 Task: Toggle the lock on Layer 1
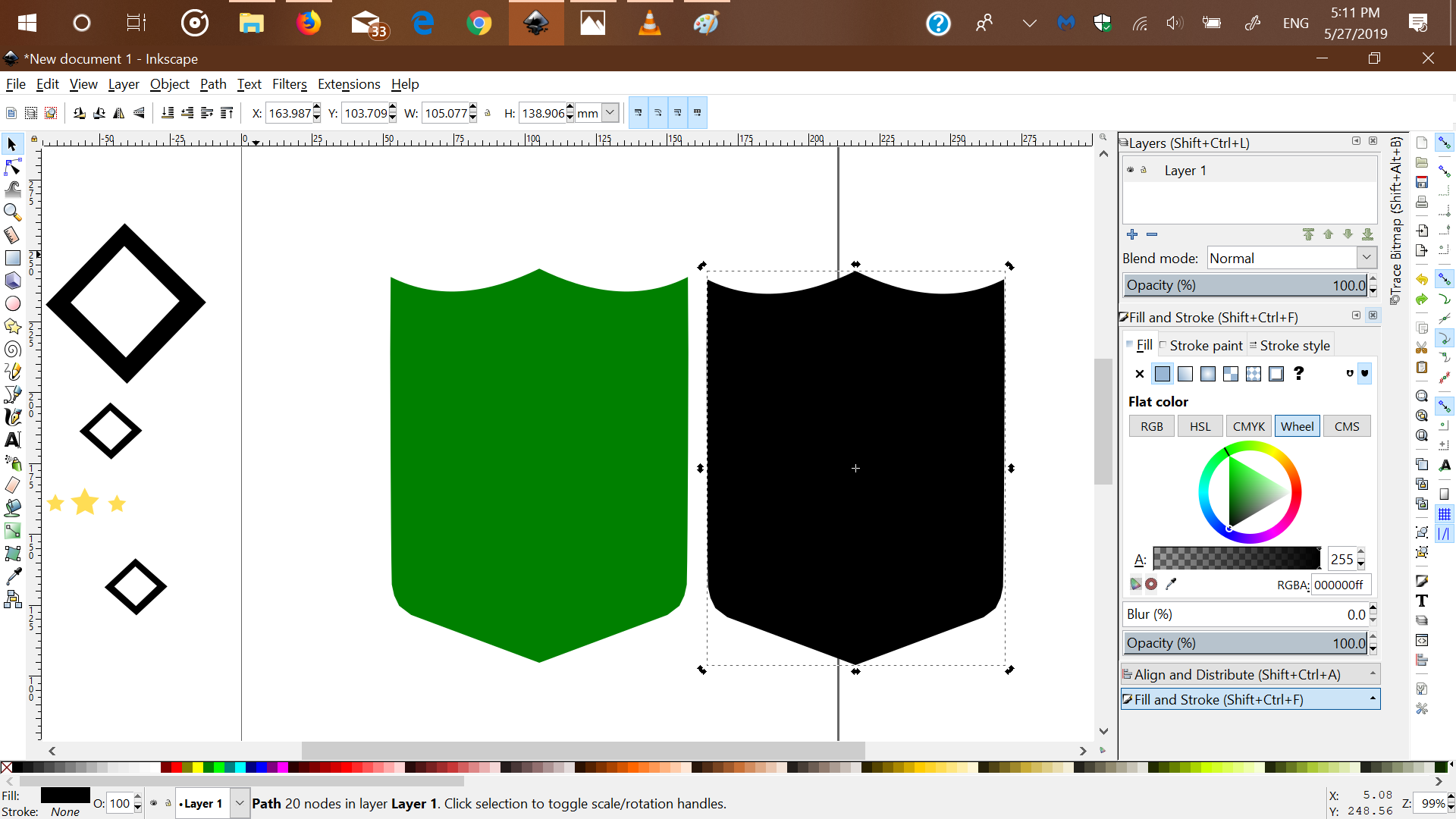[x=1144, y=170]
